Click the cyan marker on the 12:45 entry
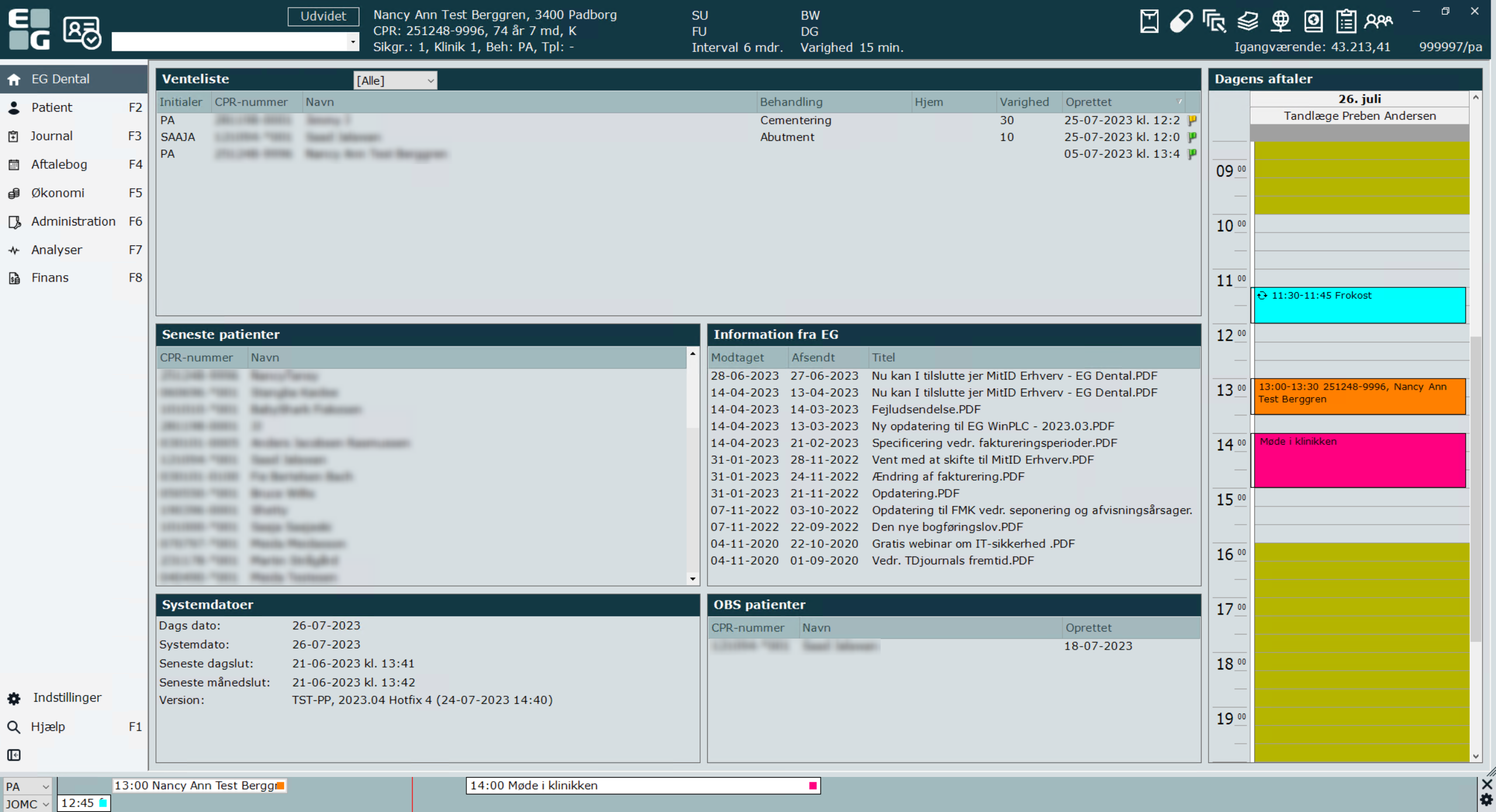 pyautogui.click(x=103, y=803)
